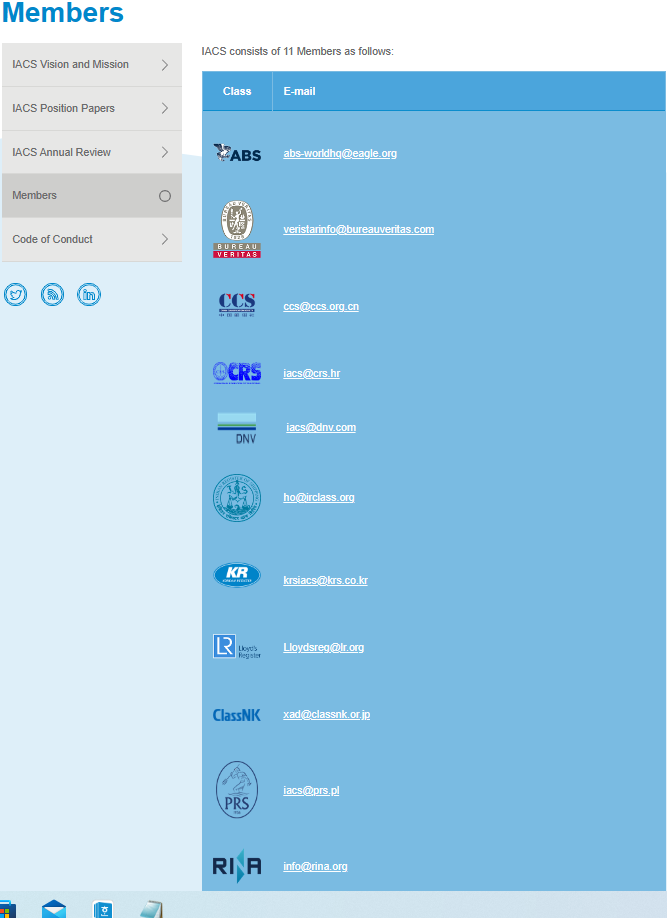Click the DNV logo

click(237, 427)
